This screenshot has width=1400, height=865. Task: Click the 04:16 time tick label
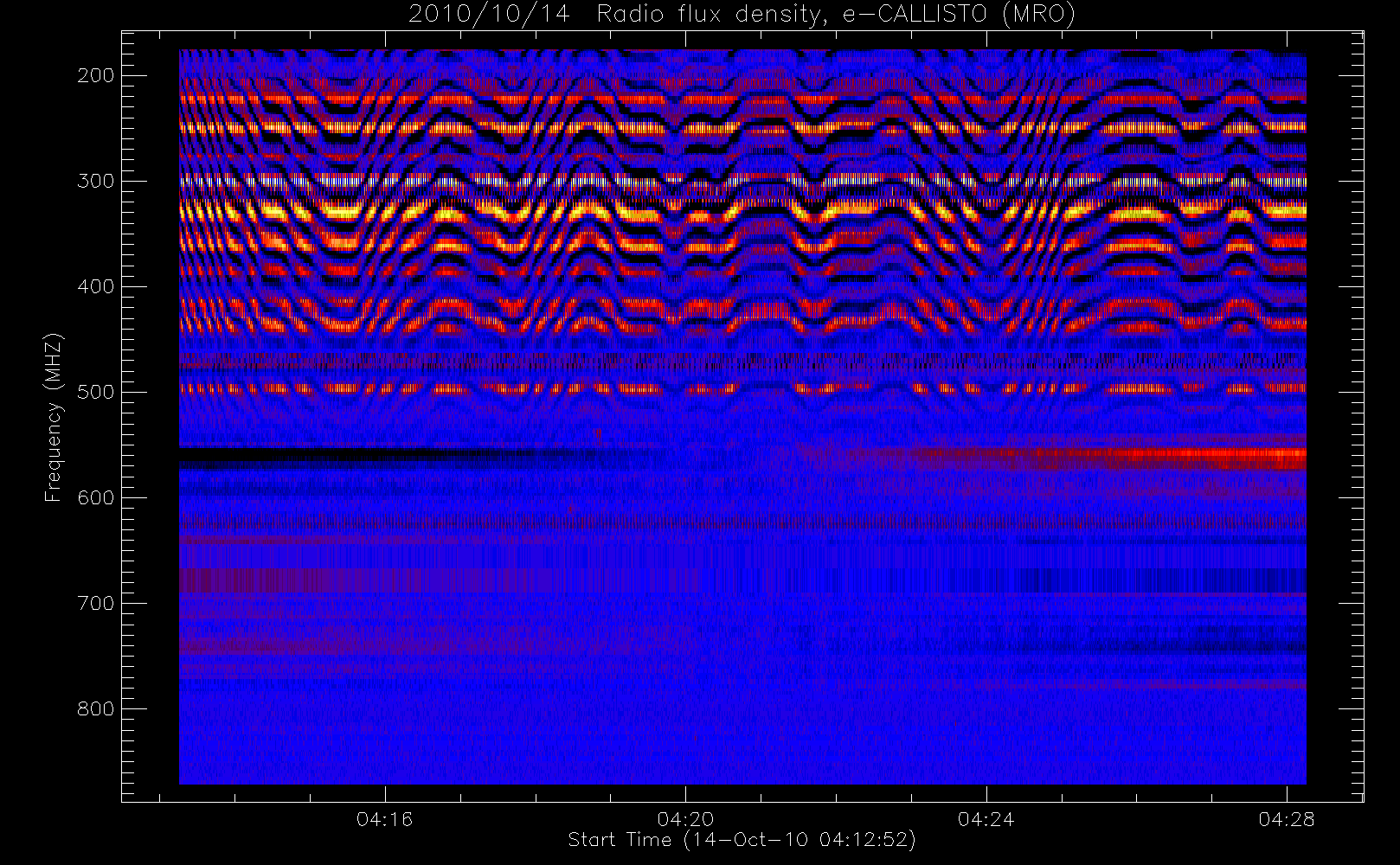385,819
